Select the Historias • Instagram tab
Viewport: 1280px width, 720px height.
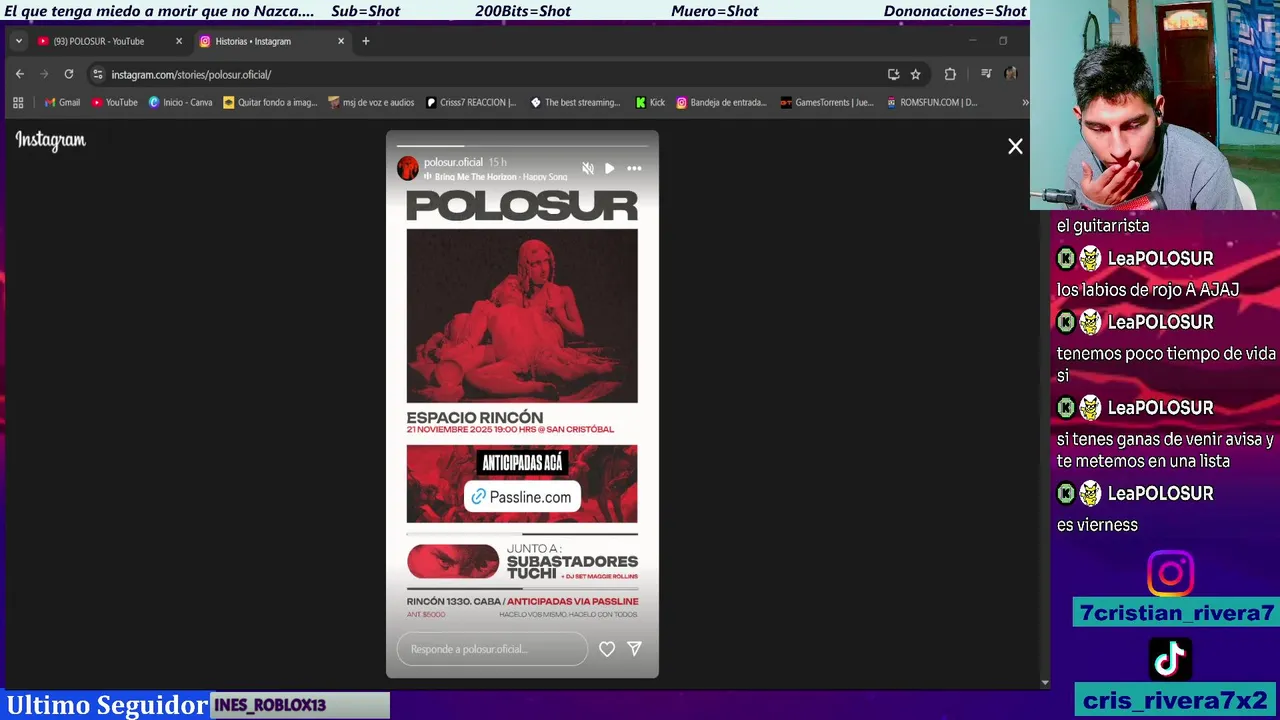click(253, 41)
